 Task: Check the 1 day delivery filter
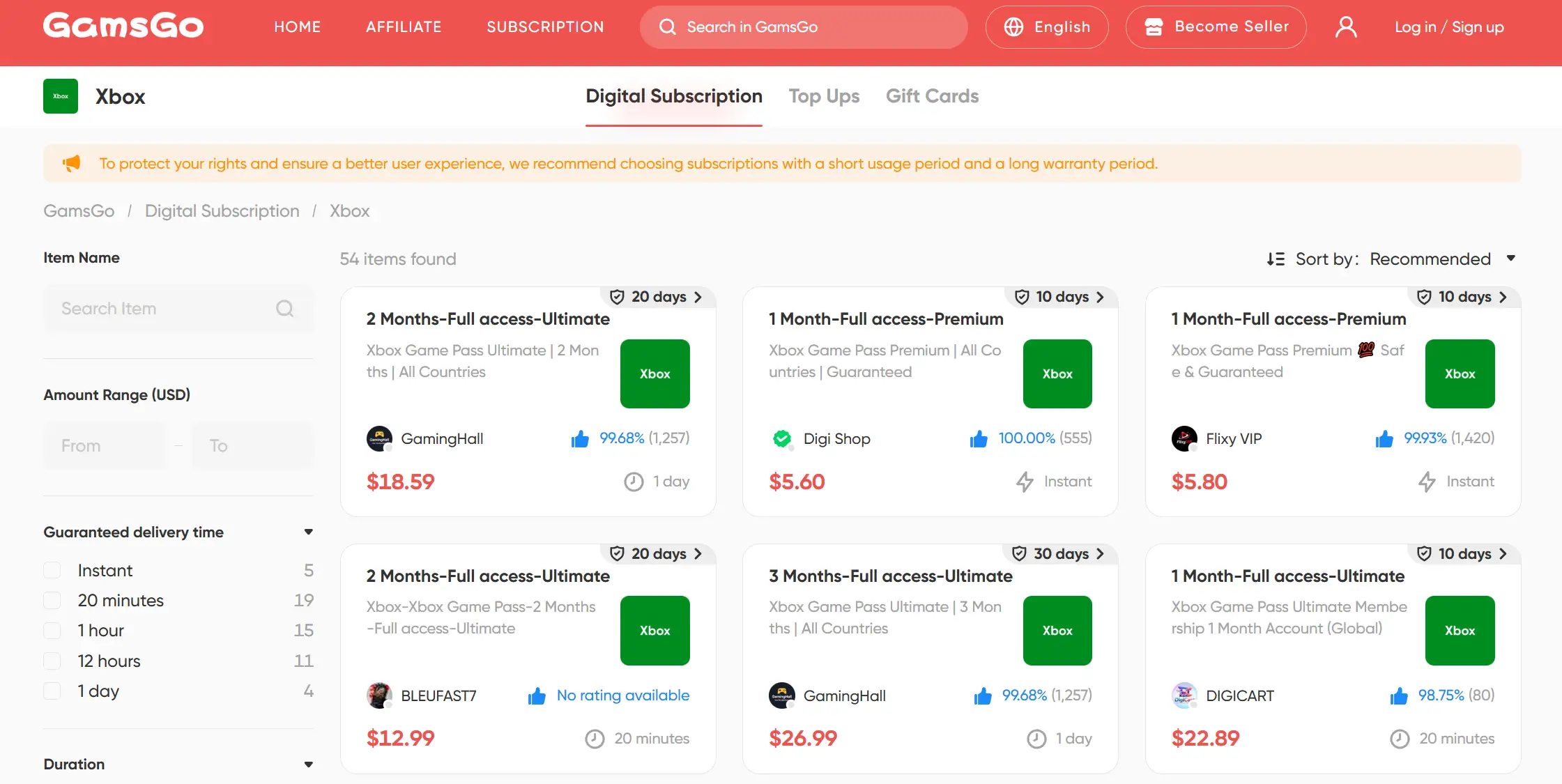click(52, 691)
